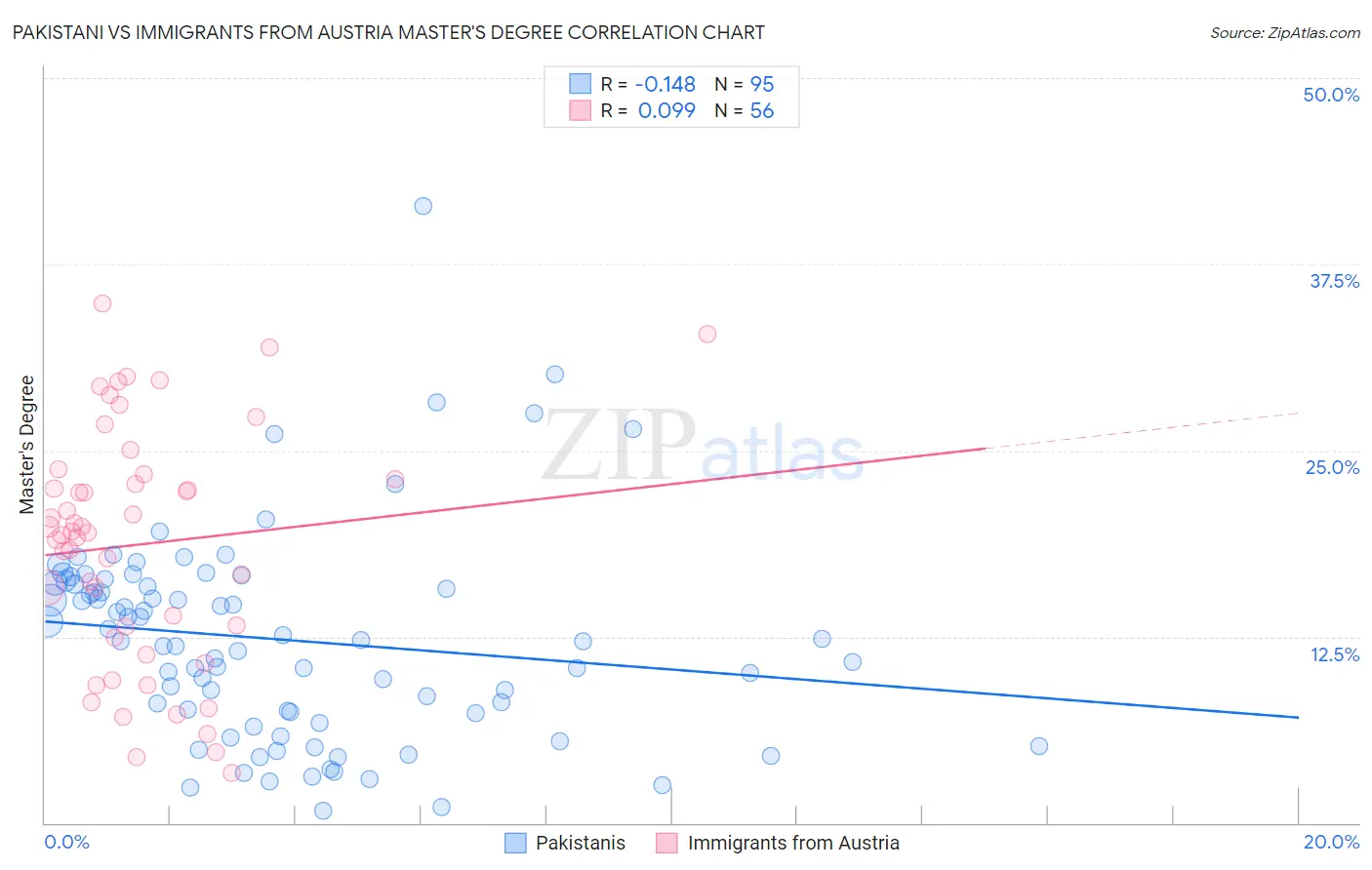
Task: Click the pink point near 32.5% right of center
Action: 707,334
